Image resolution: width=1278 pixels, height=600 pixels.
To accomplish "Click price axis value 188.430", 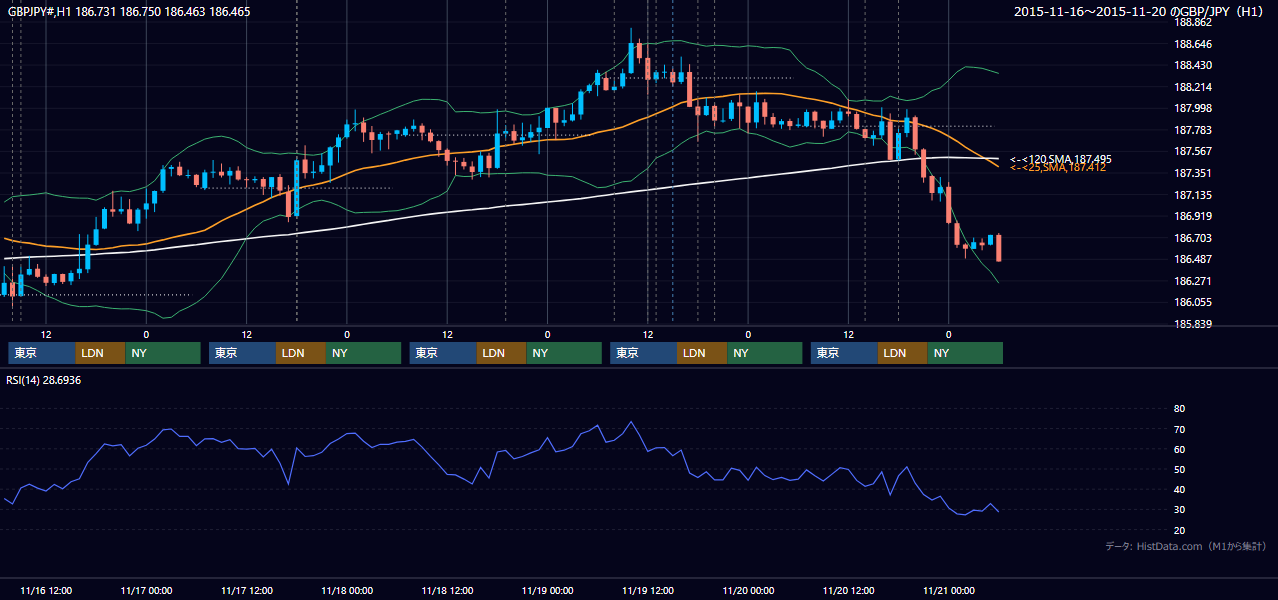I will (1193, 66).
